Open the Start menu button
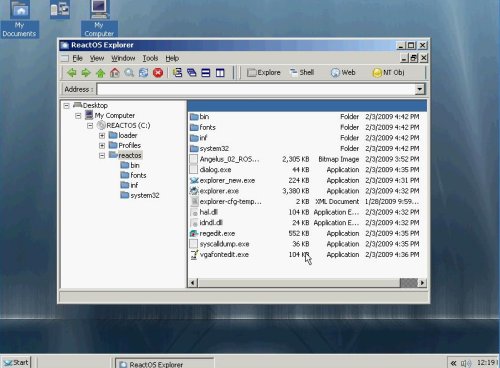Screen dimensions: 500x368 pos(16,363)
